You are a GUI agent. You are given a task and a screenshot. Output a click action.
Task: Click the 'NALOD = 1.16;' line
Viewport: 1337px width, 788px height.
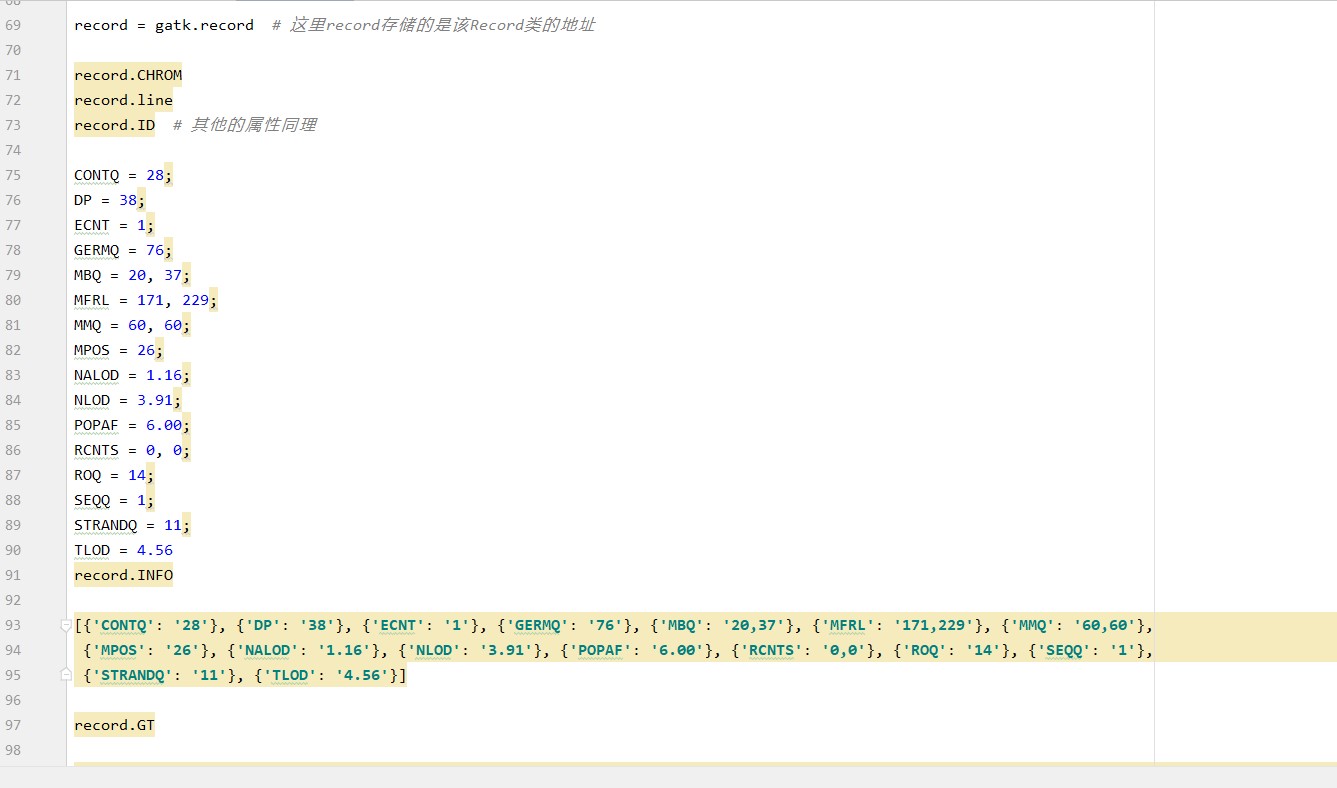132,375
